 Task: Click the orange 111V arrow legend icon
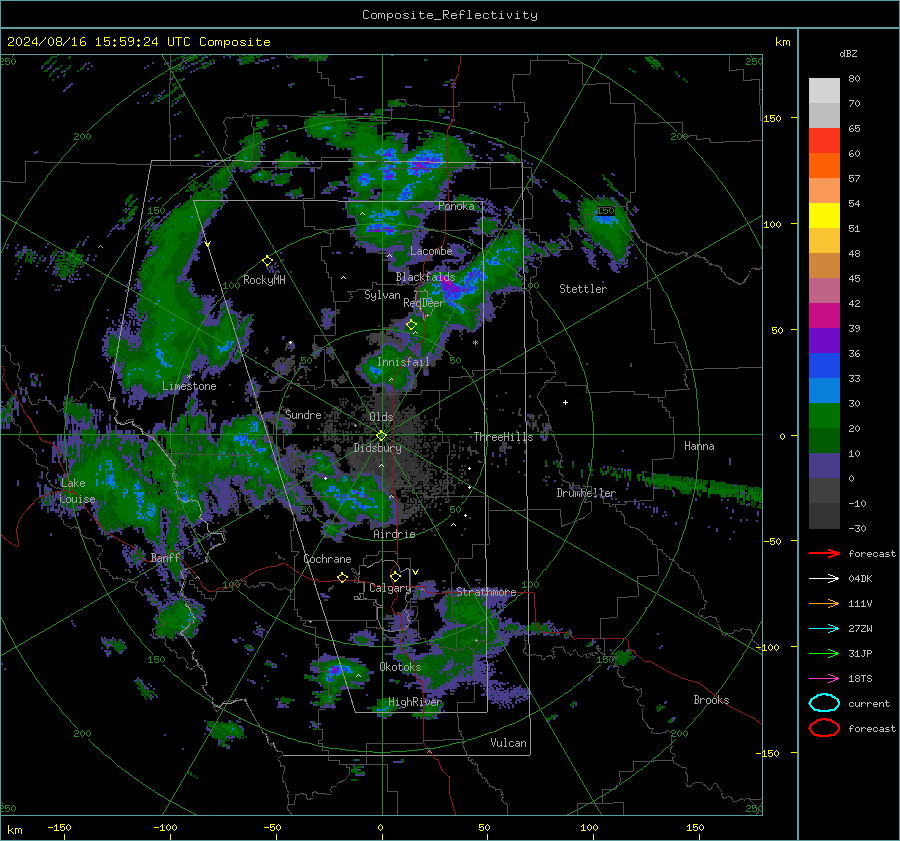pos(824,603)
